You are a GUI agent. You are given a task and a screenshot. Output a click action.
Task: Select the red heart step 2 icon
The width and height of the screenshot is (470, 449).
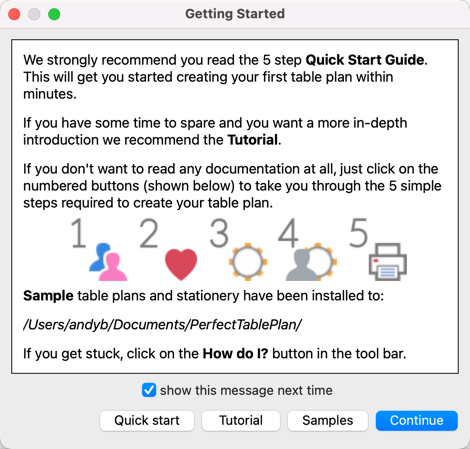coord(181,264)
